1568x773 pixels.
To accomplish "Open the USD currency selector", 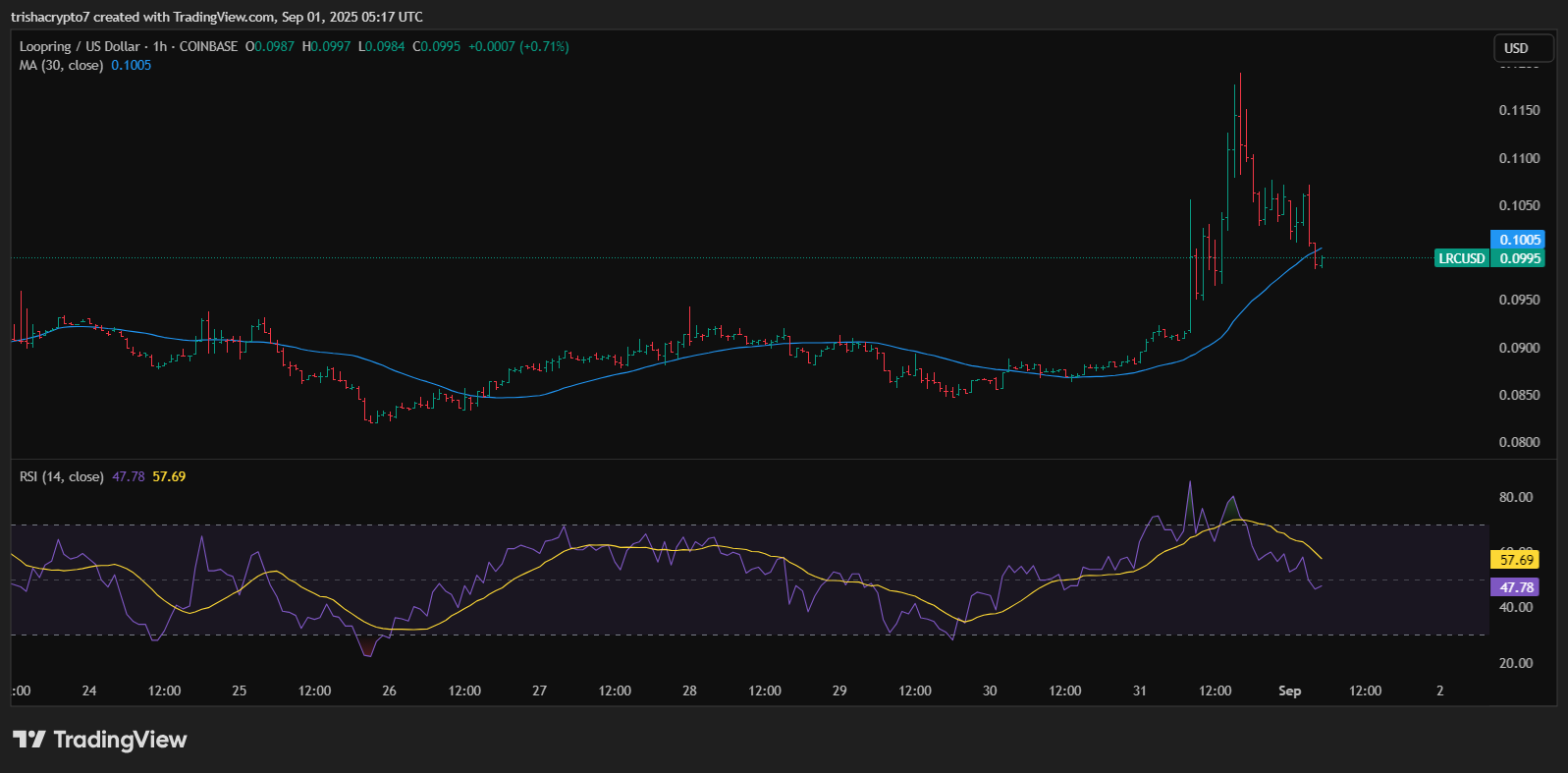I will click(x=1522, y=48).
